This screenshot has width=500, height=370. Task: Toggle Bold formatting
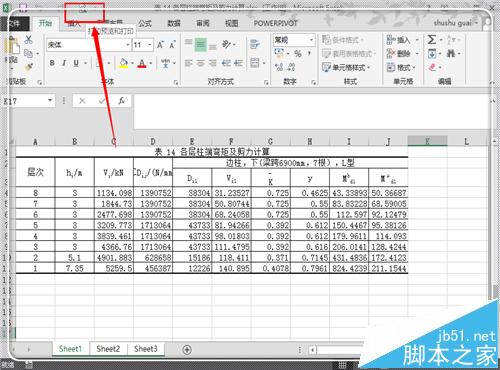tap(52, 63)
